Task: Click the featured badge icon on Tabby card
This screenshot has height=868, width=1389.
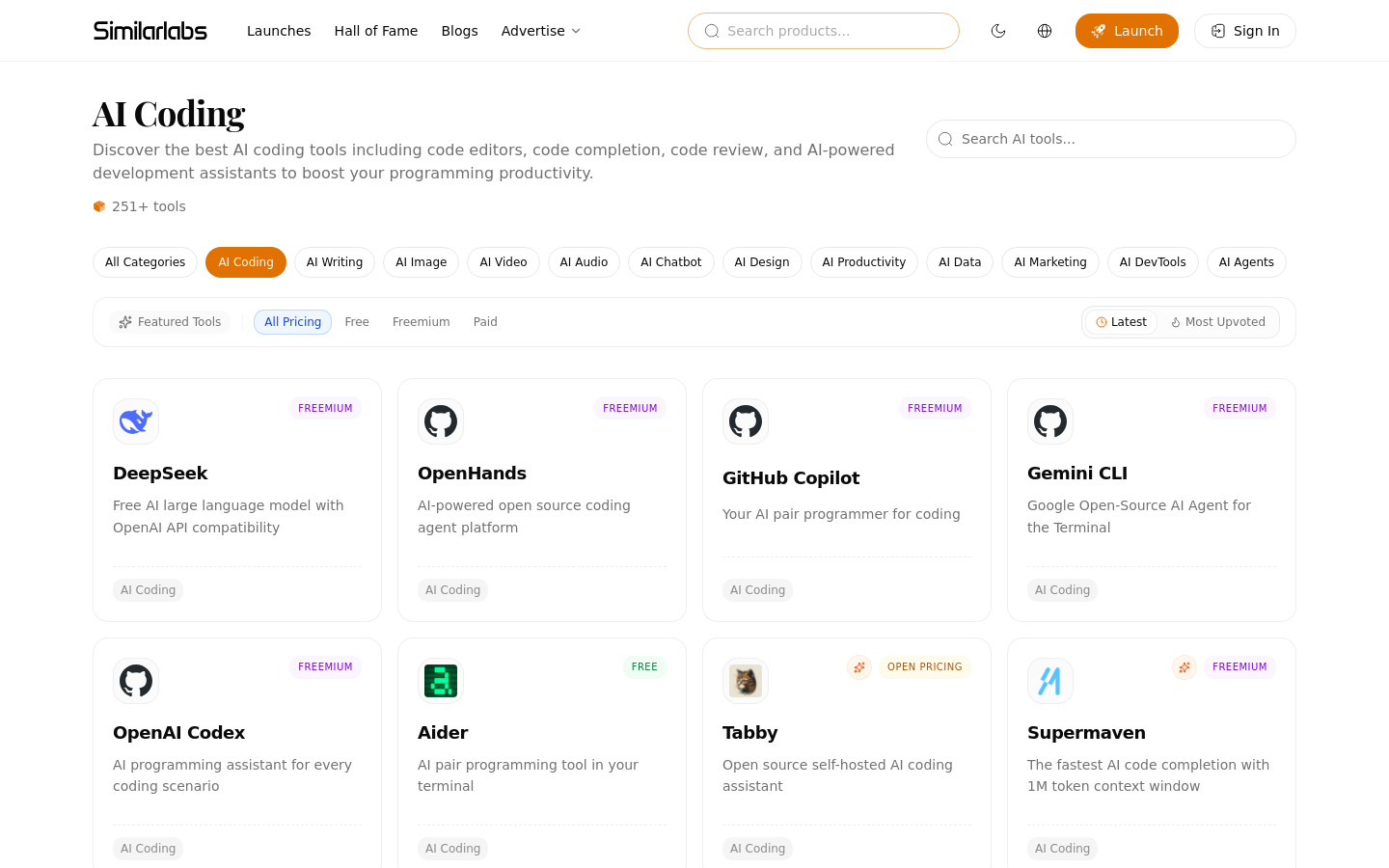Action: (x=859, y=667)
